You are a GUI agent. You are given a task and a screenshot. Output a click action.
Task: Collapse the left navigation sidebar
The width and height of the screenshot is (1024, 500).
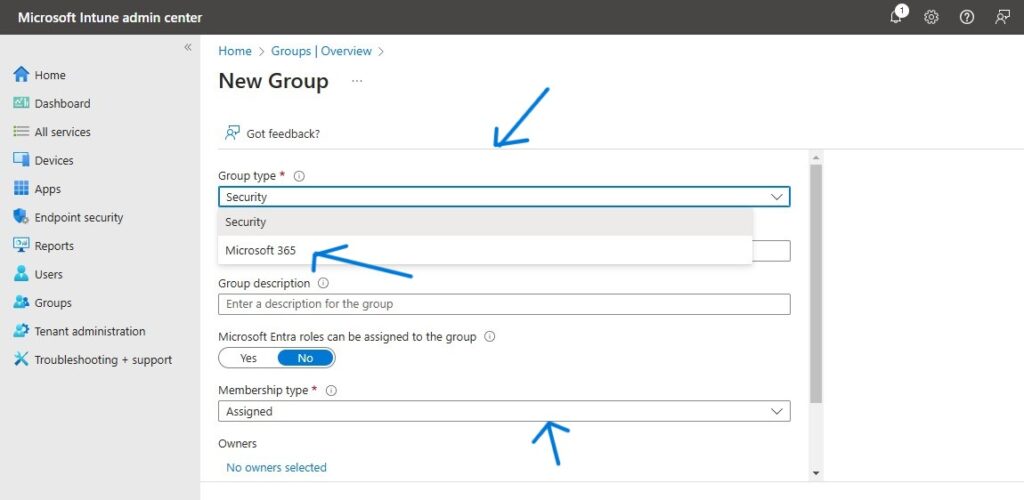[188, 48]
